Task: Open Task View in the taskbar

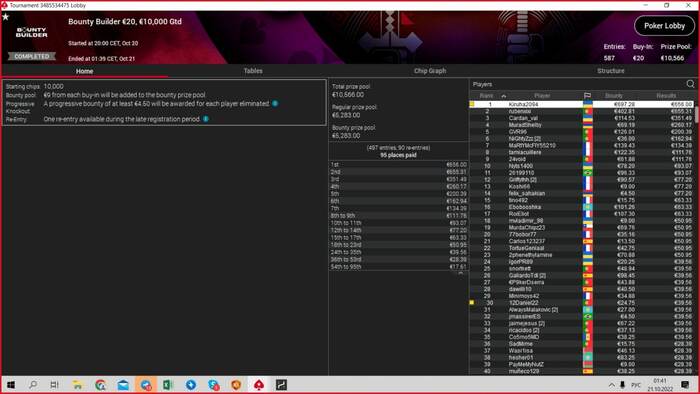Action: point(54,385)
